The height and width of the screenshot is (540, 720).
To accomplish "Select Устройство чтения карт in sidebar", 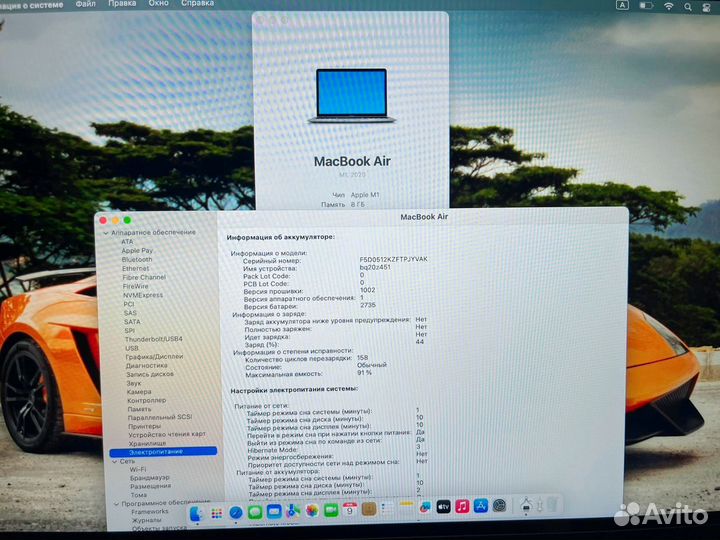I will [x=167, y=434].
